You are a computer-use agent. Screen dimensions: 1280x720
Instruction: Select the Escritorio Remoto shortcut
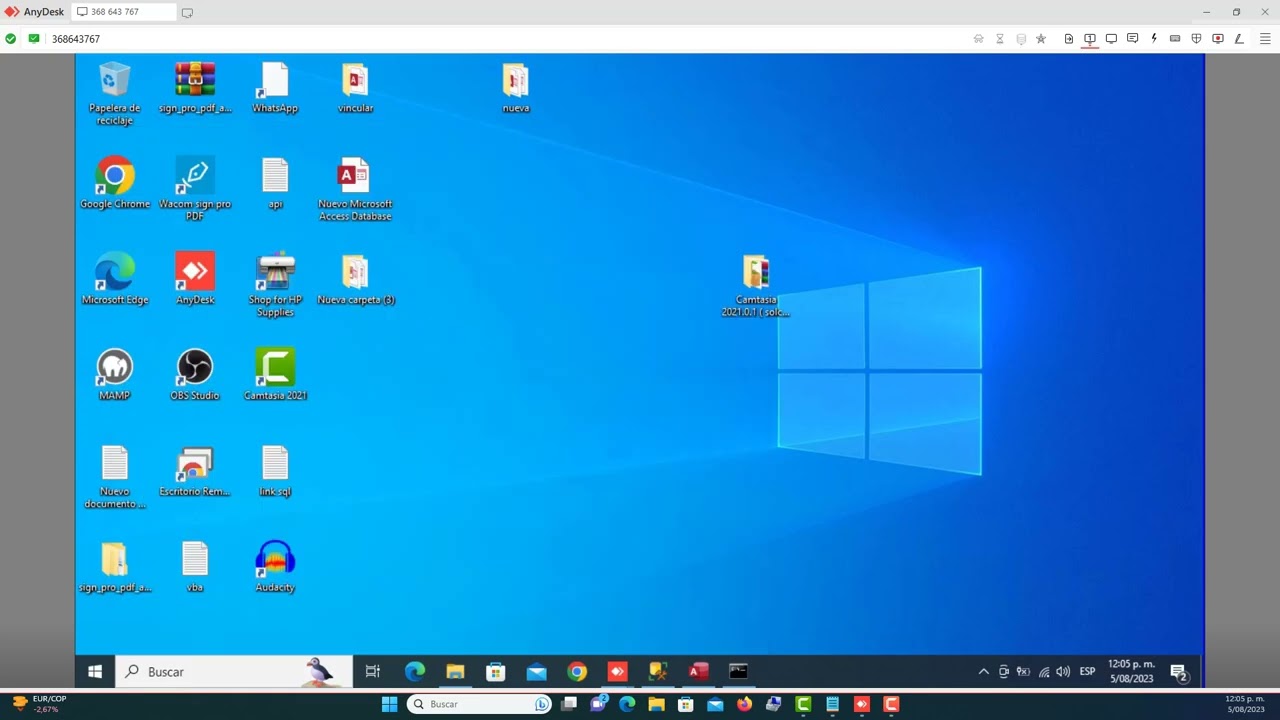tap(195, 471)
